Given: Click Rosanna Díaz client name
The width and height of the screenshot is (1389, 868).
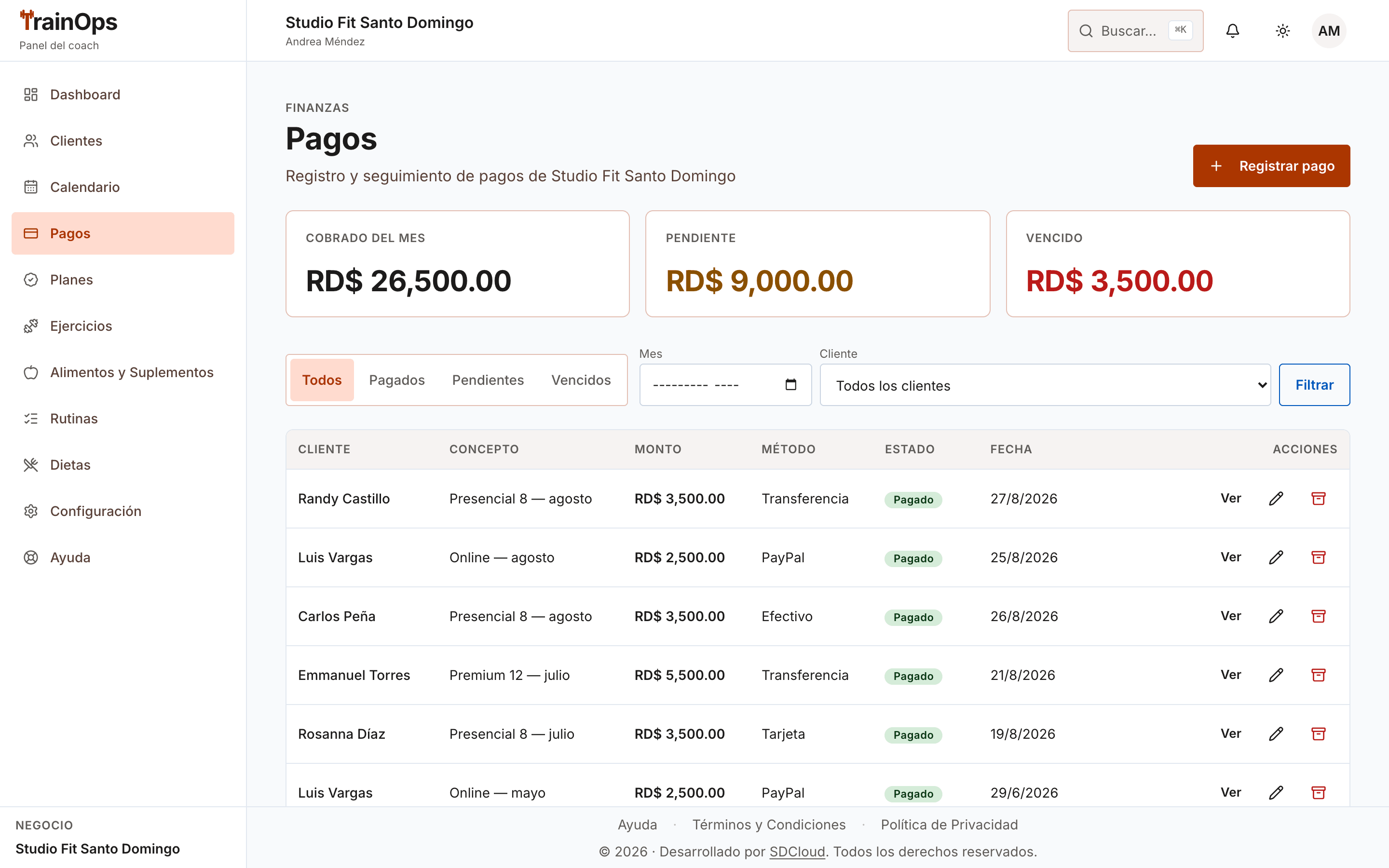Looking at the screenshot, I should pos(341,734).
